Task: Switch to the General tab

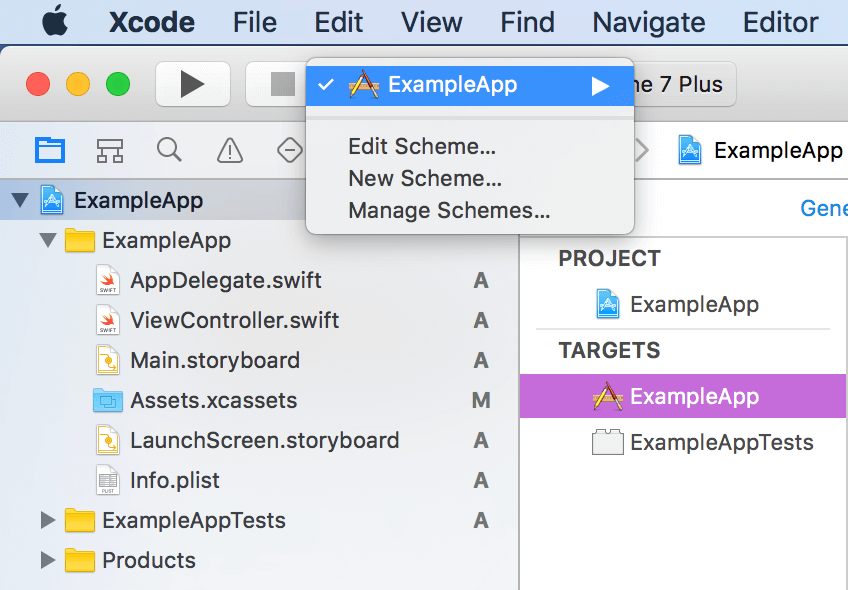Action: [x=824, y=208]
